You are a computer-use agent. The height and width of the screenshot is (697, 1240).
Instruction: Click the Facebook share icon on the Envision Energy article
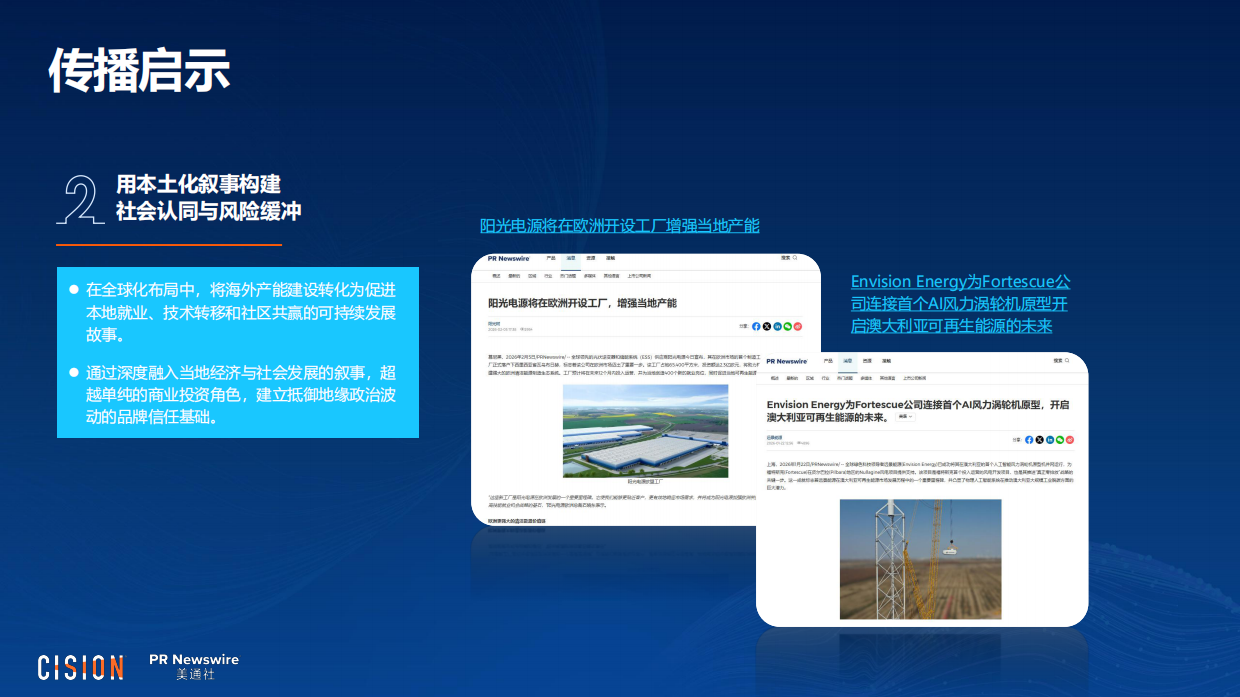(x=1029, y=440)
